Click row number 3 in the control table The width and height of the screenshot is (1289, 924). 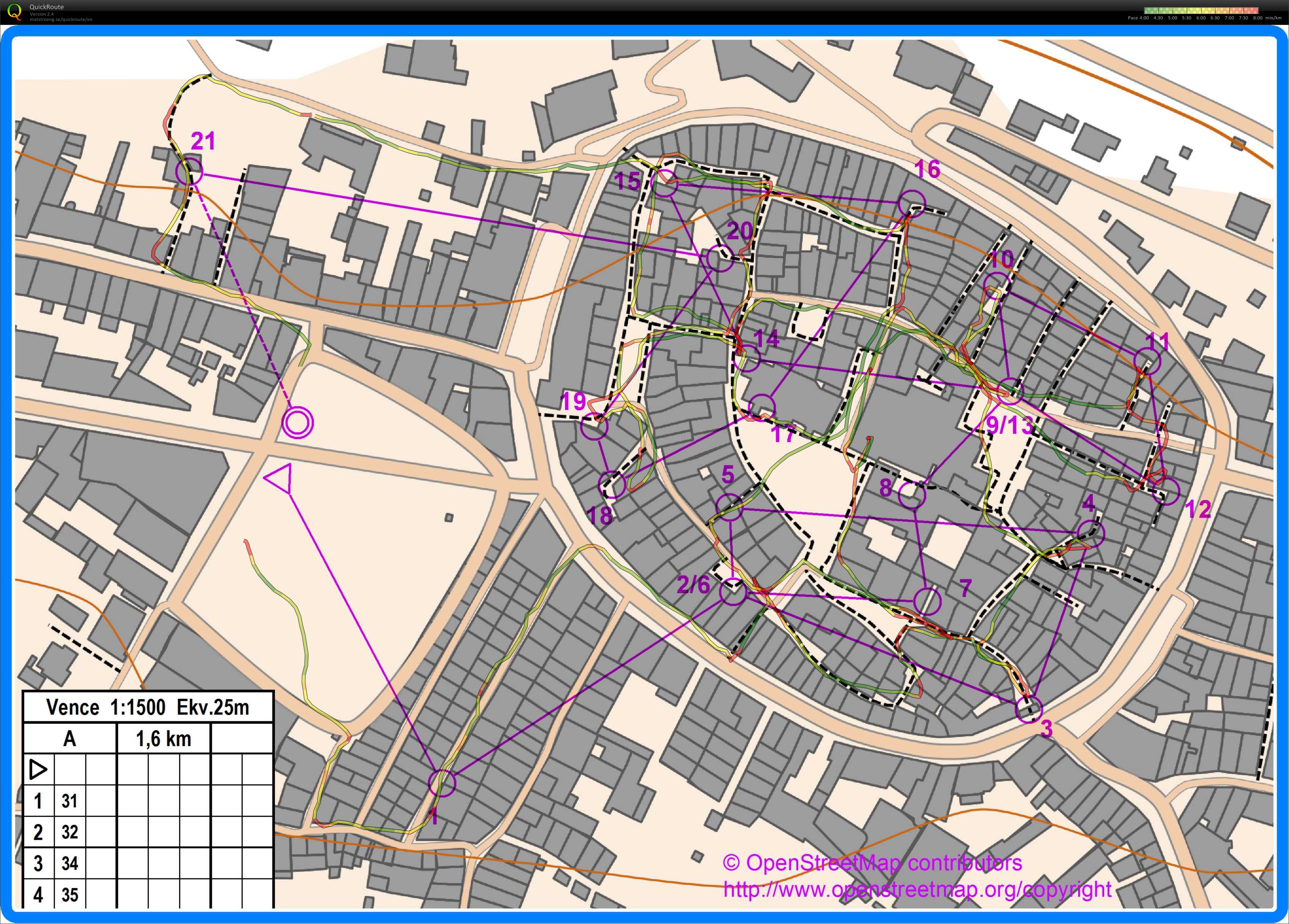pyautogui.click(x=38, y=863)
